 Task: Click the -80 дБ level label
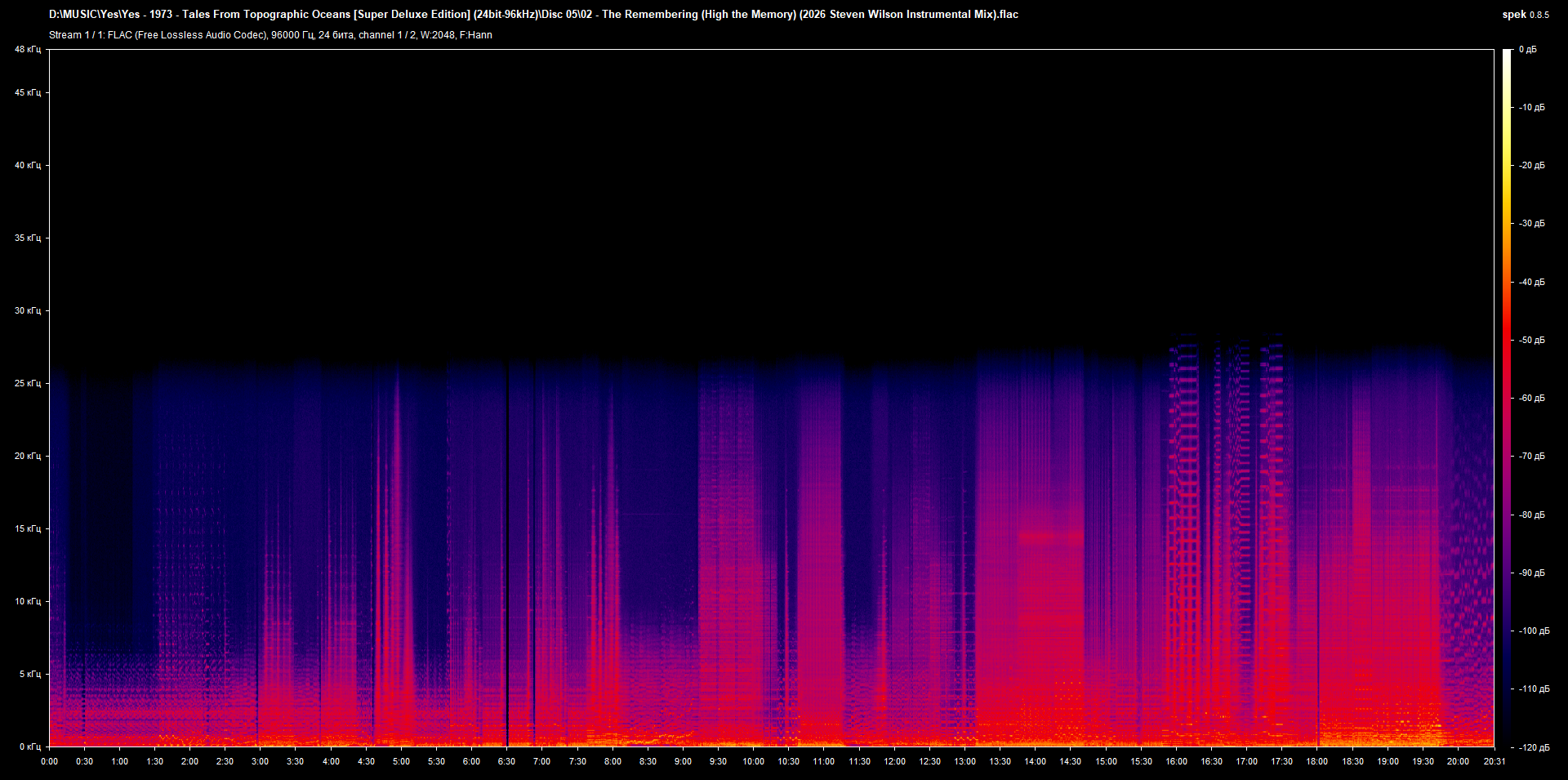1532,515
